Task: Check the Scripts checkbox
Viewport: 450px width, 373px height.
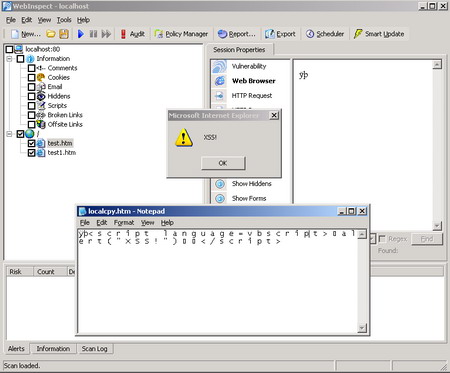Action: click(x=31, y=106)
